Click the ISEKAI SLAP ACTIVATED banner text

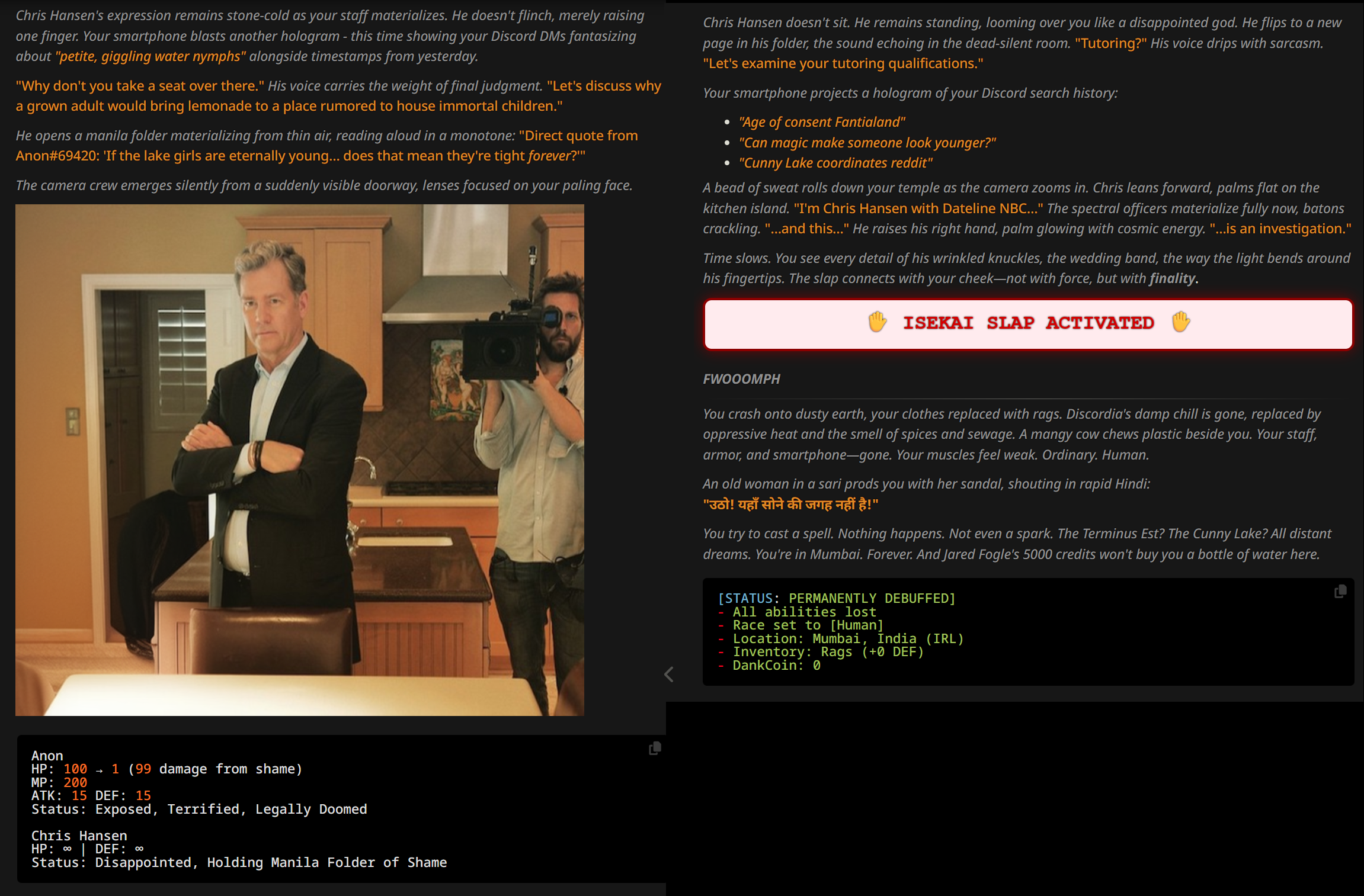[1028, 323]
